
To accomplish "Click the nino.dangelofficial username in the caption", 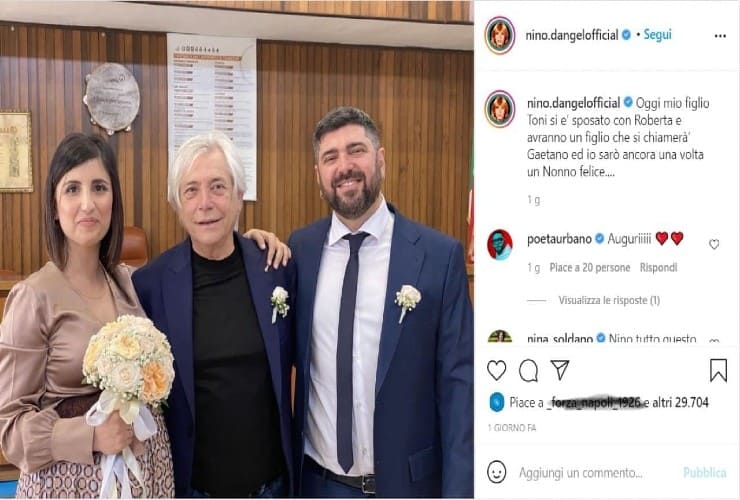I will (573, 102).
